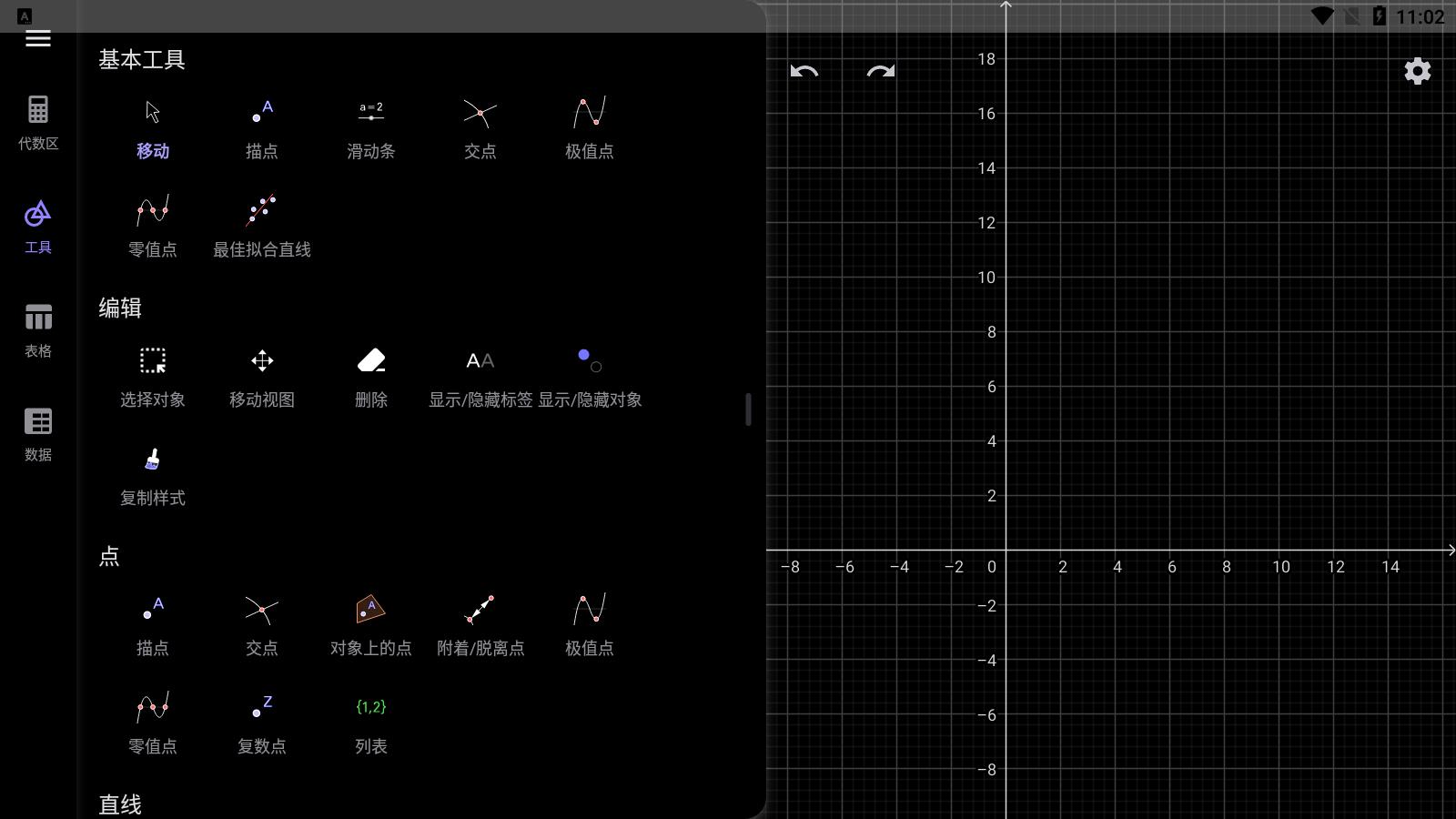This screenshot has width=1456, height=819.
Task: Click the 编辑 section heading
Action: 120,308
